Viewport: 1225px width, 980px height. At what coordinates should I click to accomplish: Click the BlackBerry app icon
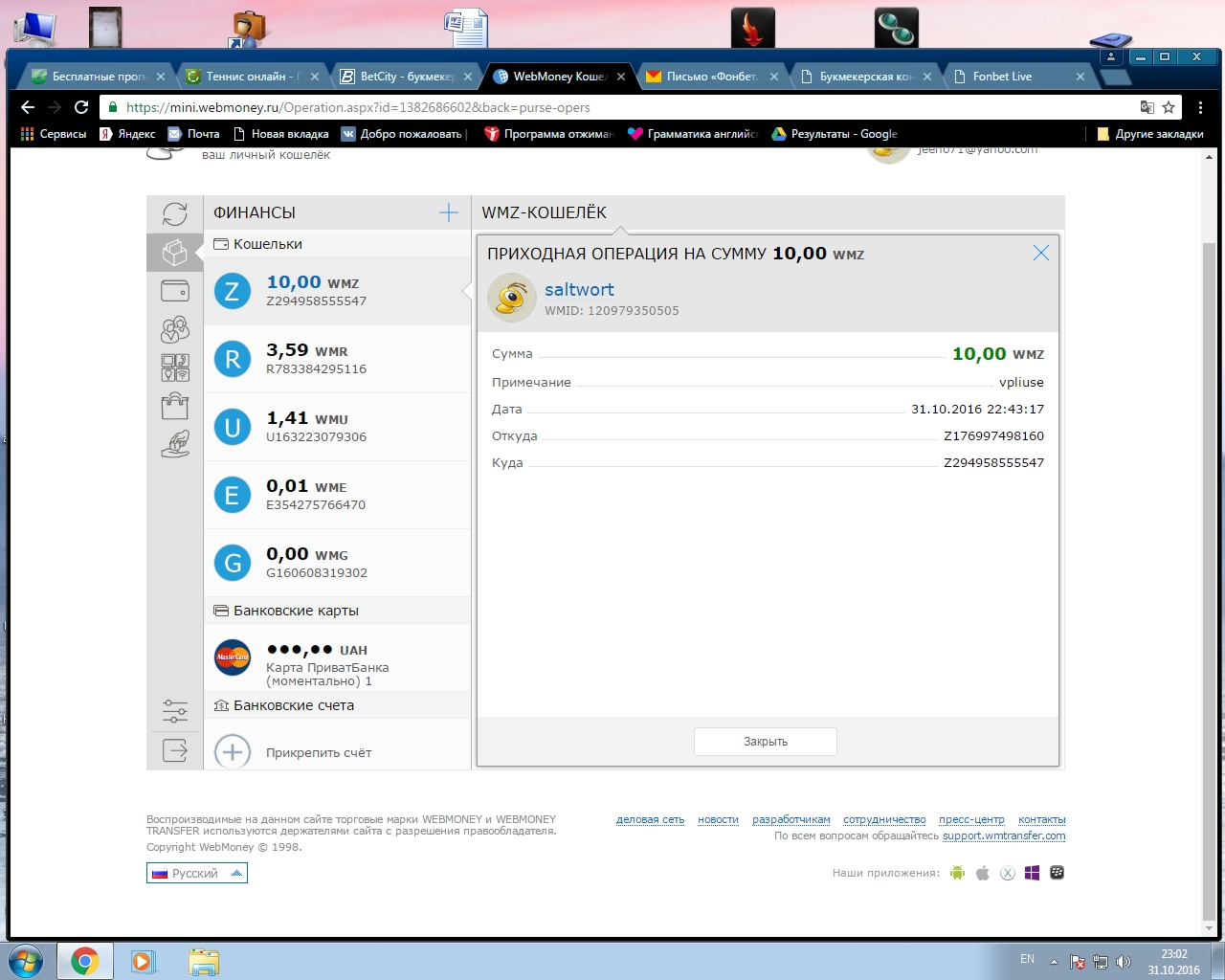tap(1057, 873)
